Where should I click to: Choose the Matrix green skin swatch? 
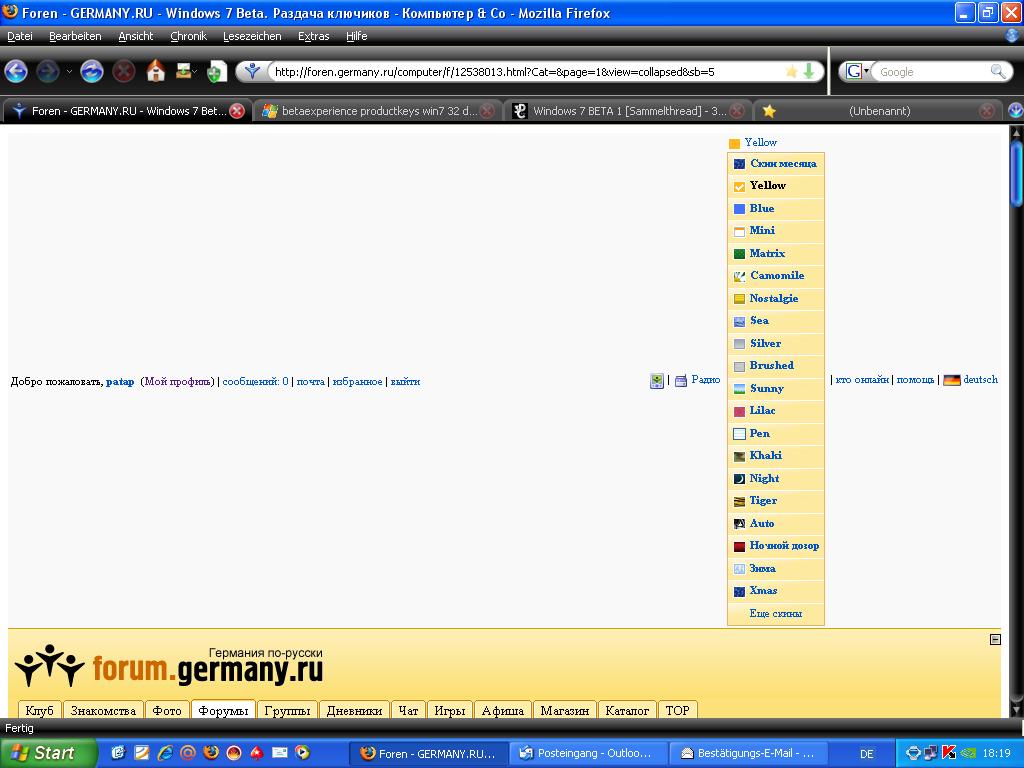click(x=739, y=253)
